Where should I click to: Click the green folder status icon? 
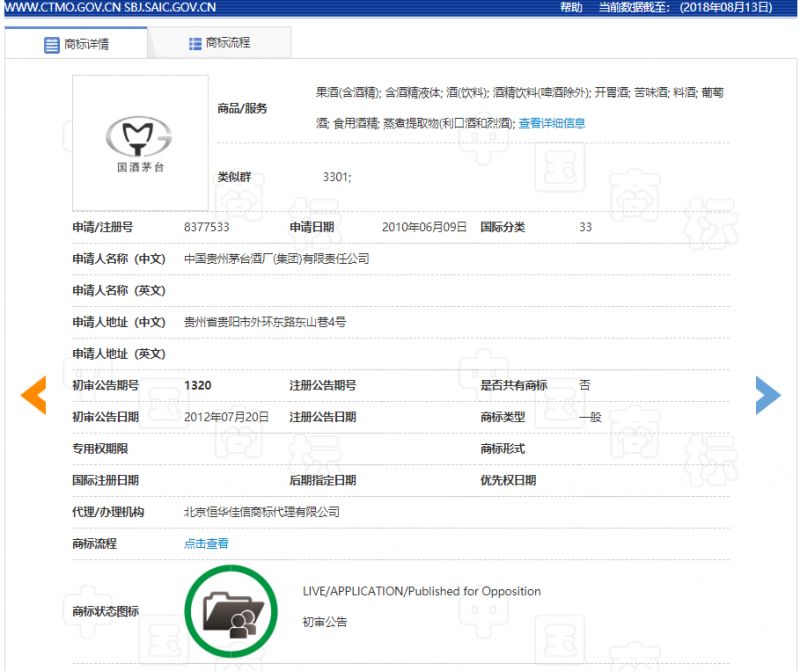(x=231, y=611)
